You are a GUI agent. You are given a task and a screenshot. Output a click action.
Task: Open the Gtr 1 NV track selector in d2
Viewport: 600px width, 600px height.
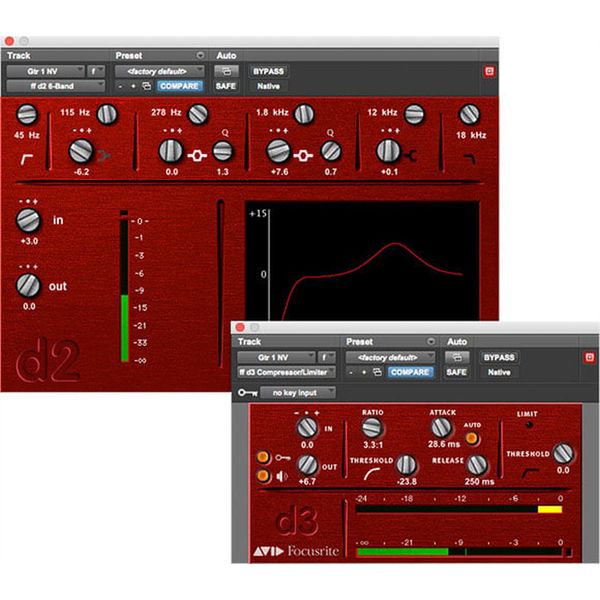[46, 71]
